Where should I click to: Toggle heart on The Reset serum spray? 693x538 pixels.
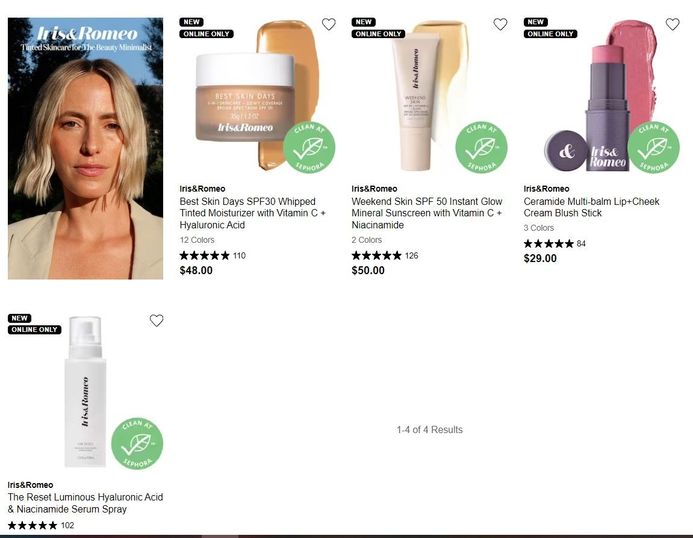tap(156, 320)
